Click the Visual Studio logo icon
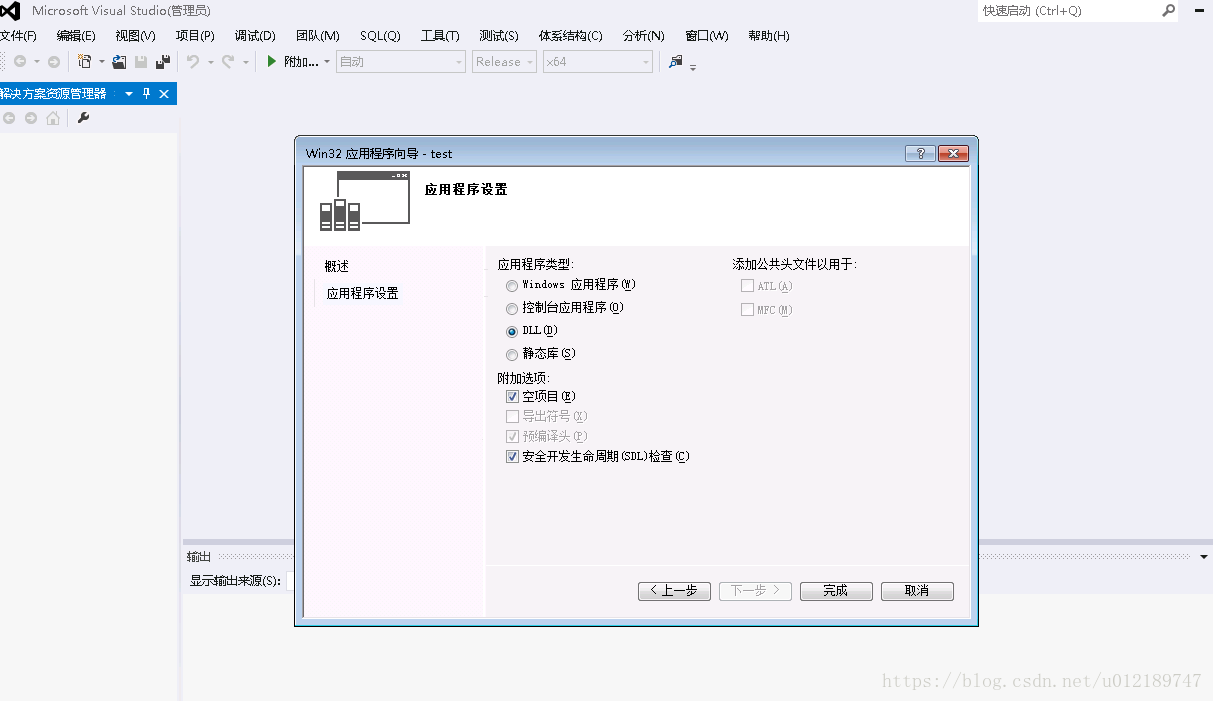The width and height of the screenshot is (1213, 701). 9,11
